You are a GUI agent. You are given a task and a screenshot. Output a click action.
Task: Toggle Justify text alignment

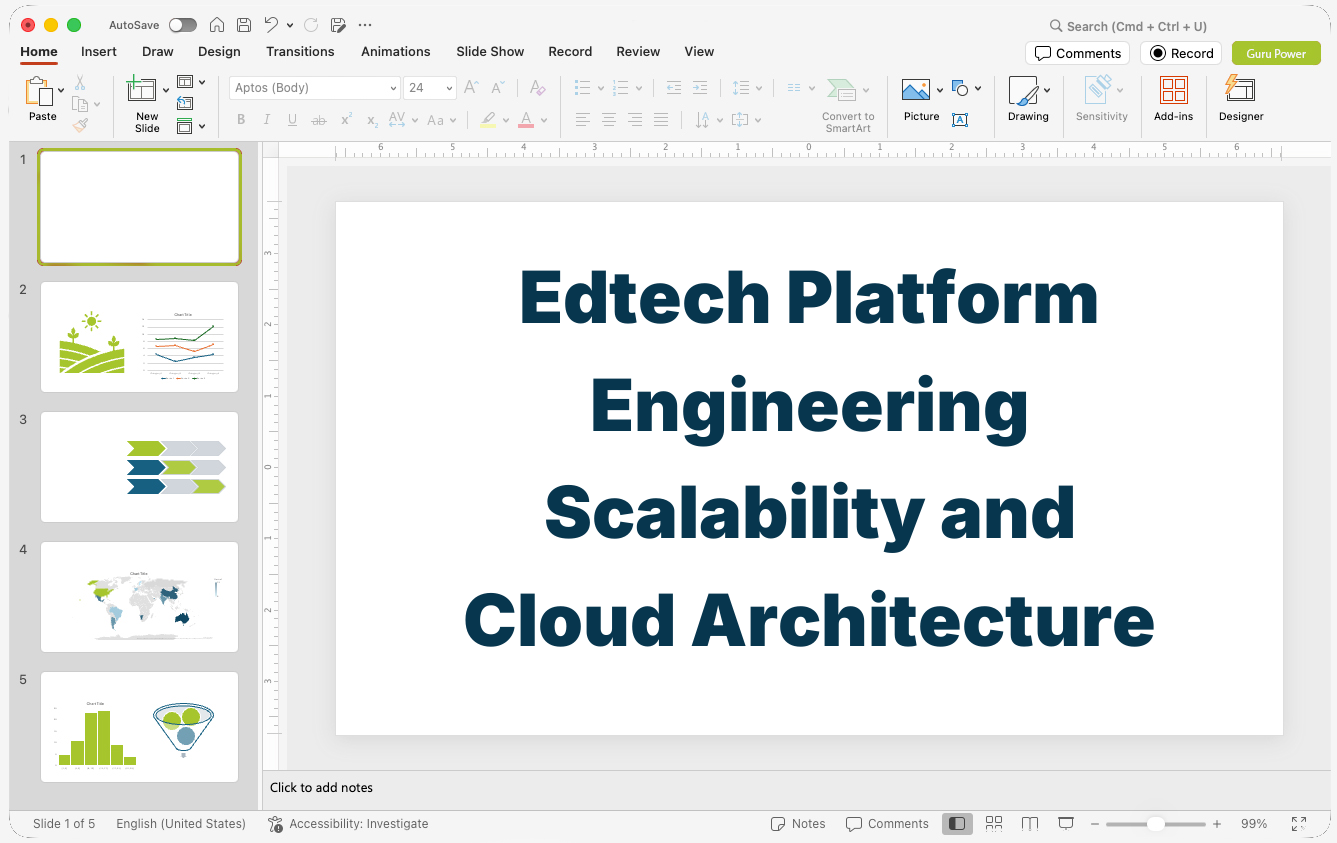[661, 120]
